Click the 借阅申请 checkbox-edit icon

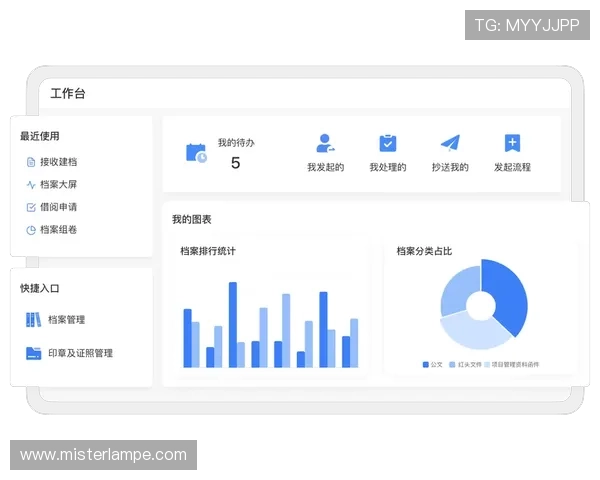pos(31,207)
